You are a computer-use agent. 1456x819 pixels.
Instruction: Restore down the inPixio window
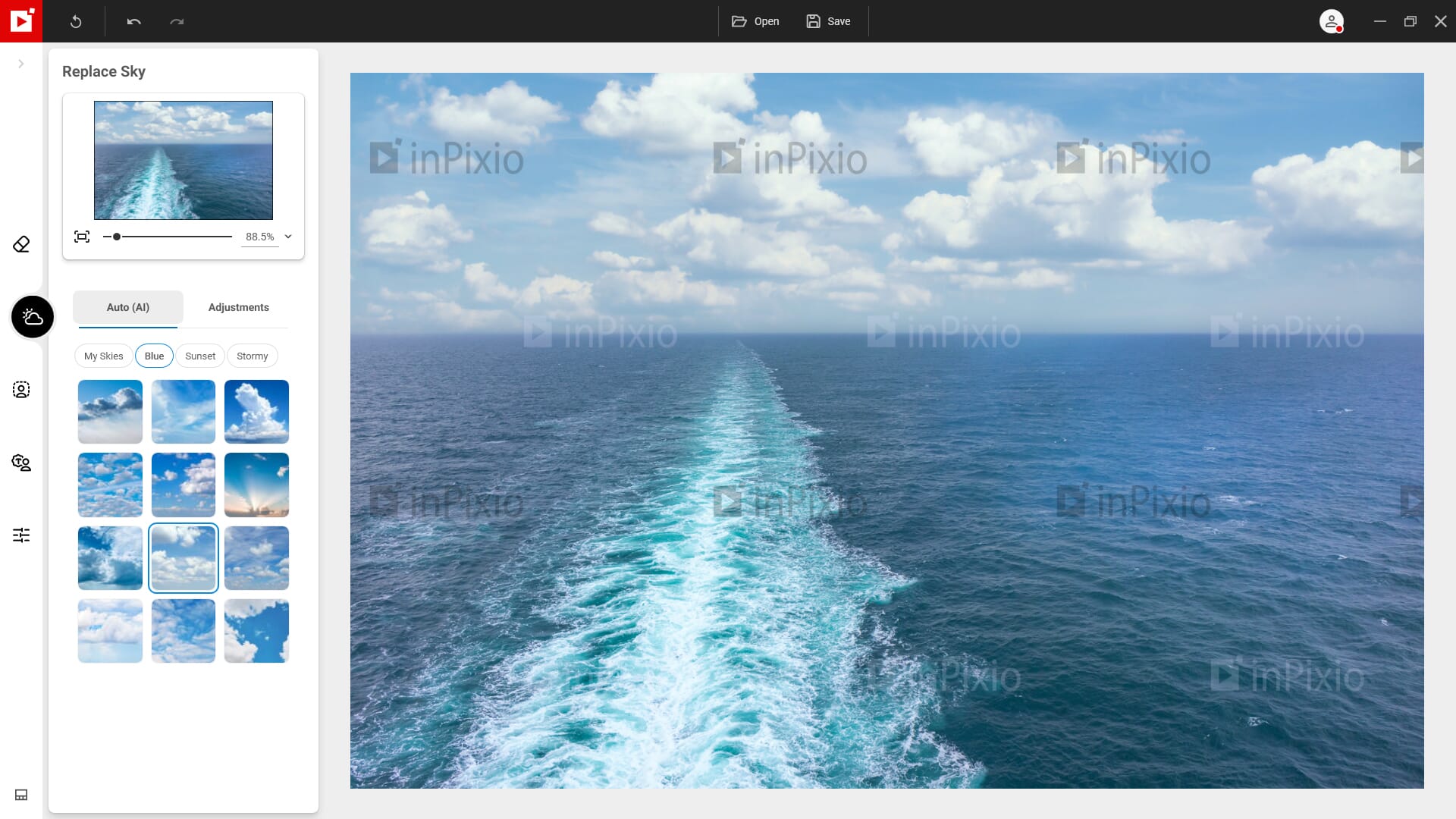pyautogui.click(x=1410, y=21)
